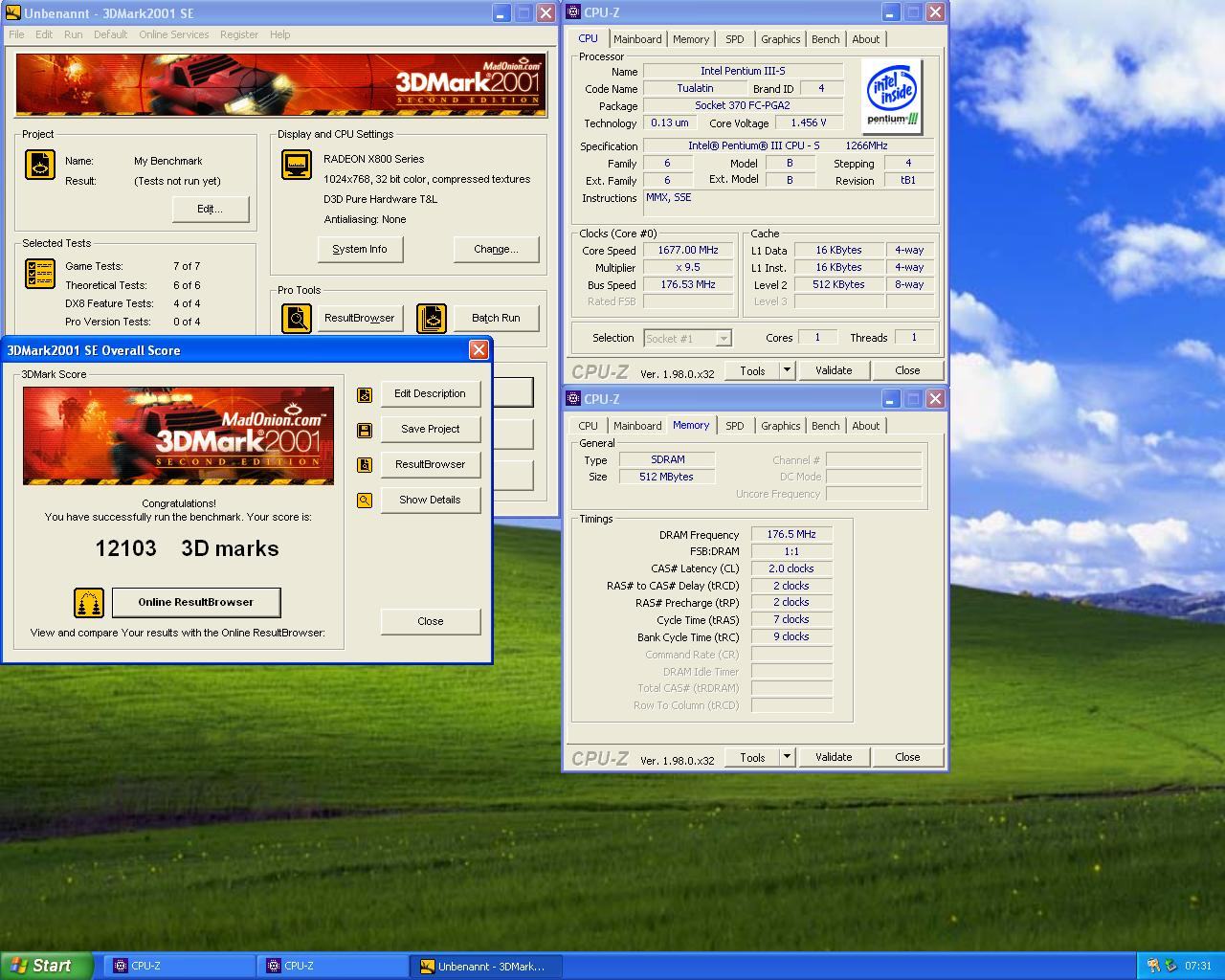This screenshot has height=980, width=1225.
Task: Select SPD tab in upper CPU-Z window
Action: pyautogui.click(x=734, y=39)
